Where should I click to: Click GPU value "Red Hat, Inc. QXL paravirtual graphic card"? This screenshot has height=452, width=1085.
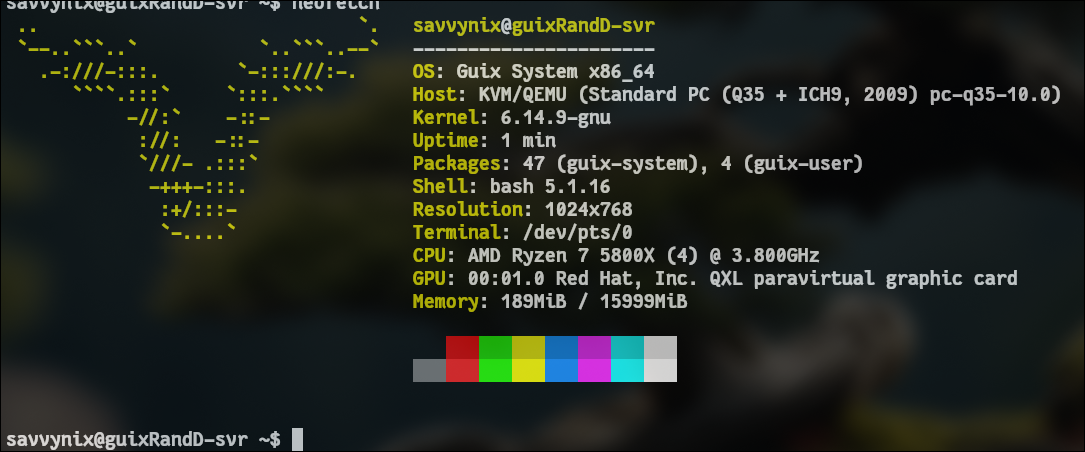(787, 278)
